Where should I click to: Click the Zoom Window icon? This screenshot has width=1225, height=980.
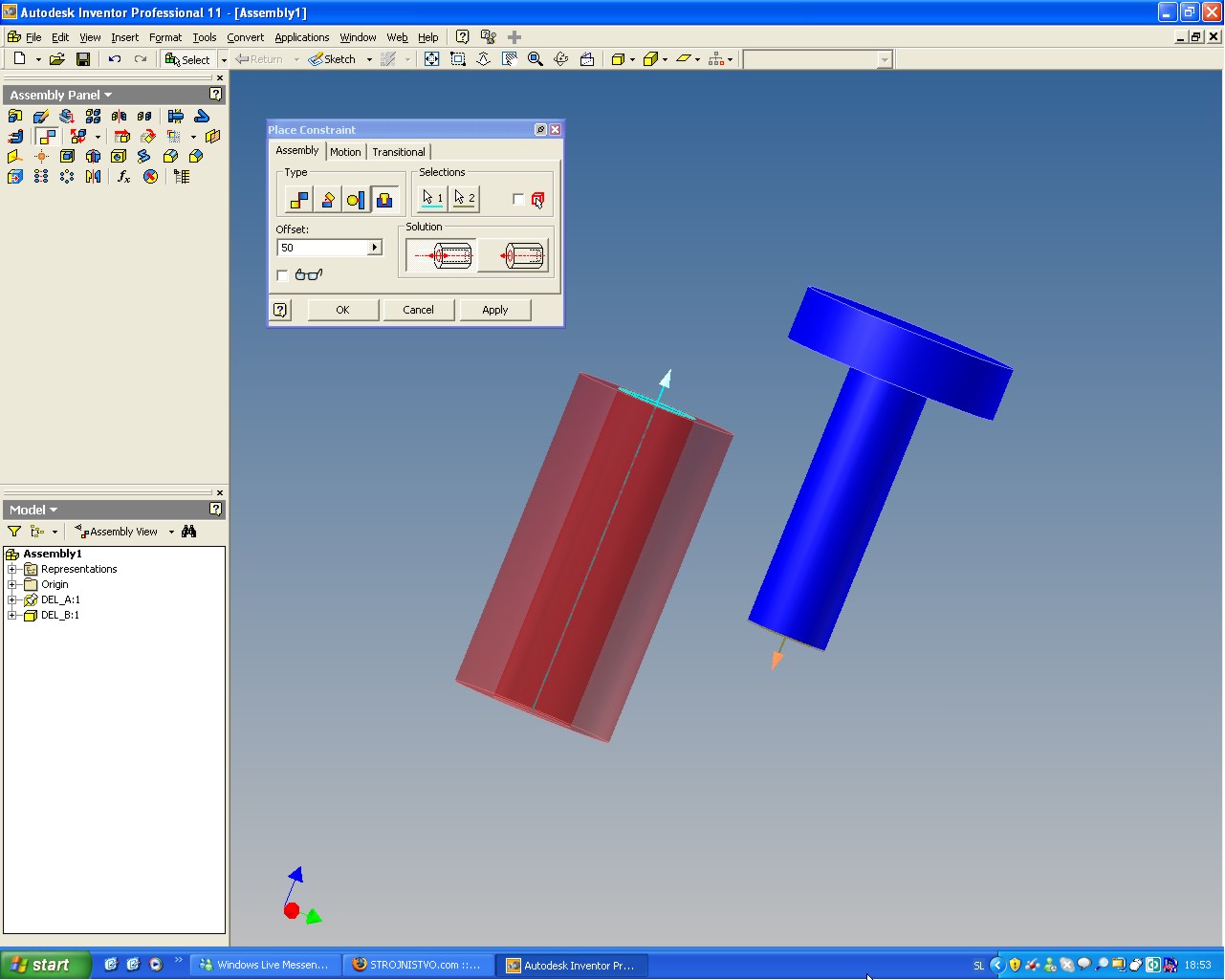tap(458, 59)
